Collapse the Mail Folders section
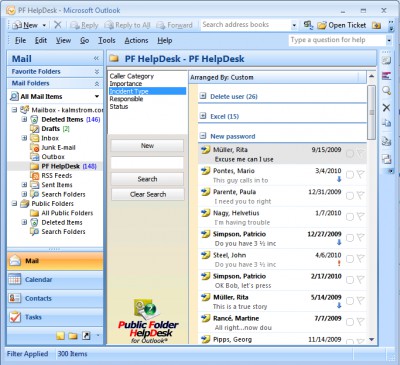Screen dimensions: 400x365 97,83
